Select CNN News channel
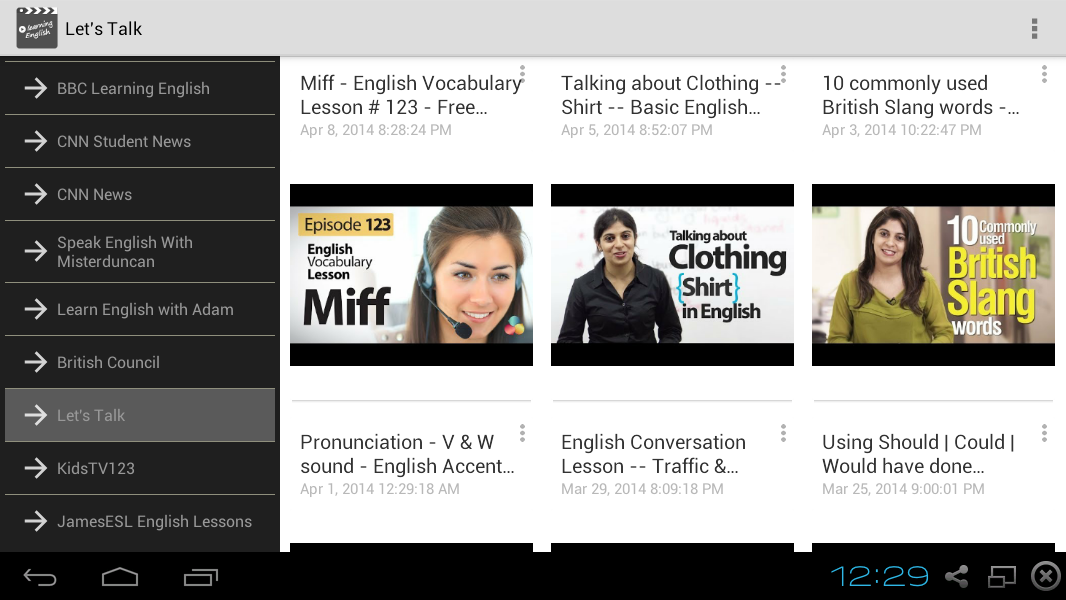This screenshot has width=1066, height=600. point(140,194)
